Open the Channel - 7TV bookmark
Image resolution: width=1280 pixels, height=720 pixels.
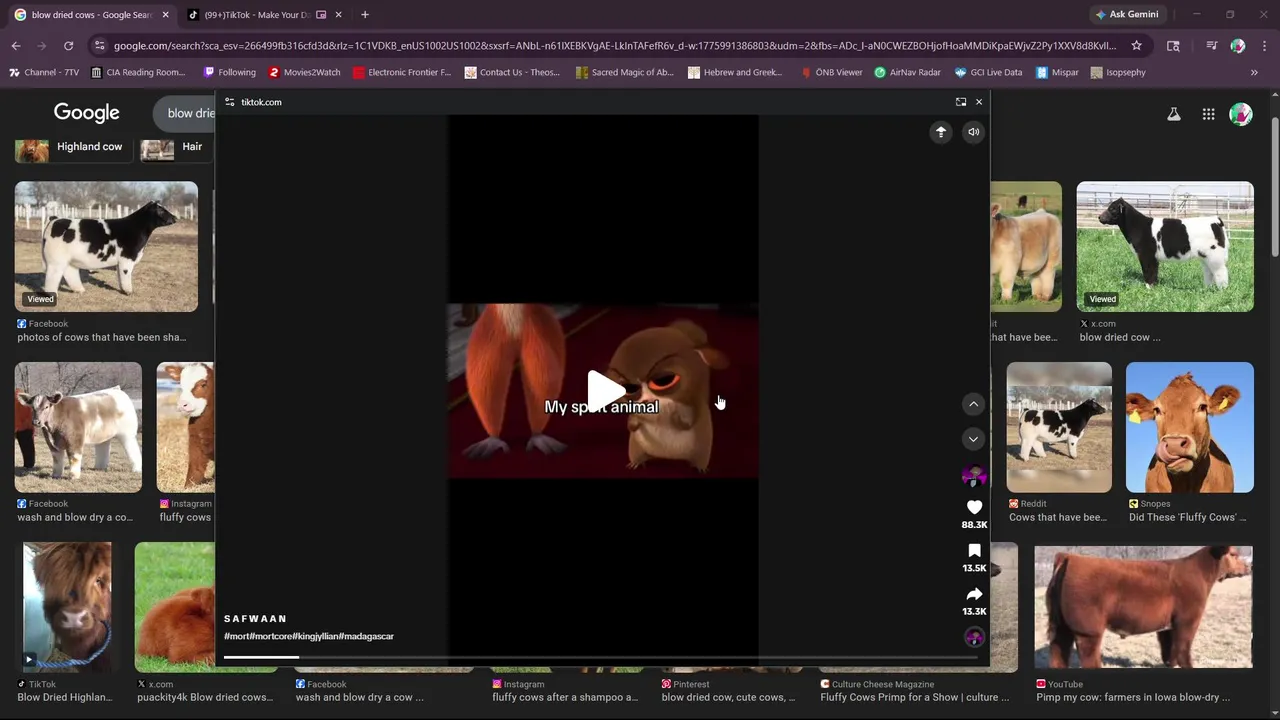[x=43, y=72]
